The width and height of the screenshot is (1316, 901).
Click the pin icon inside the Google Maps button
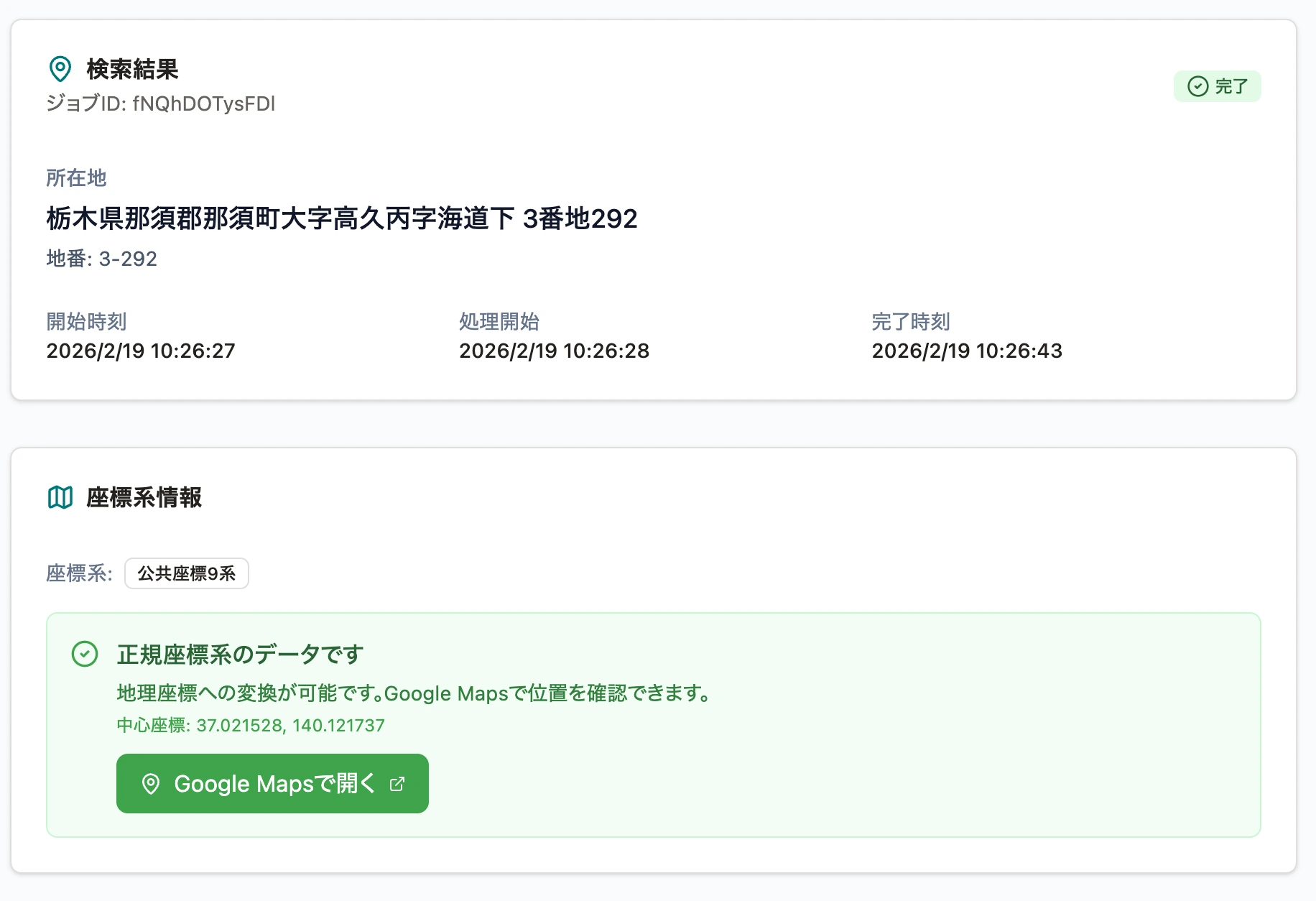[x=152, y=784]
